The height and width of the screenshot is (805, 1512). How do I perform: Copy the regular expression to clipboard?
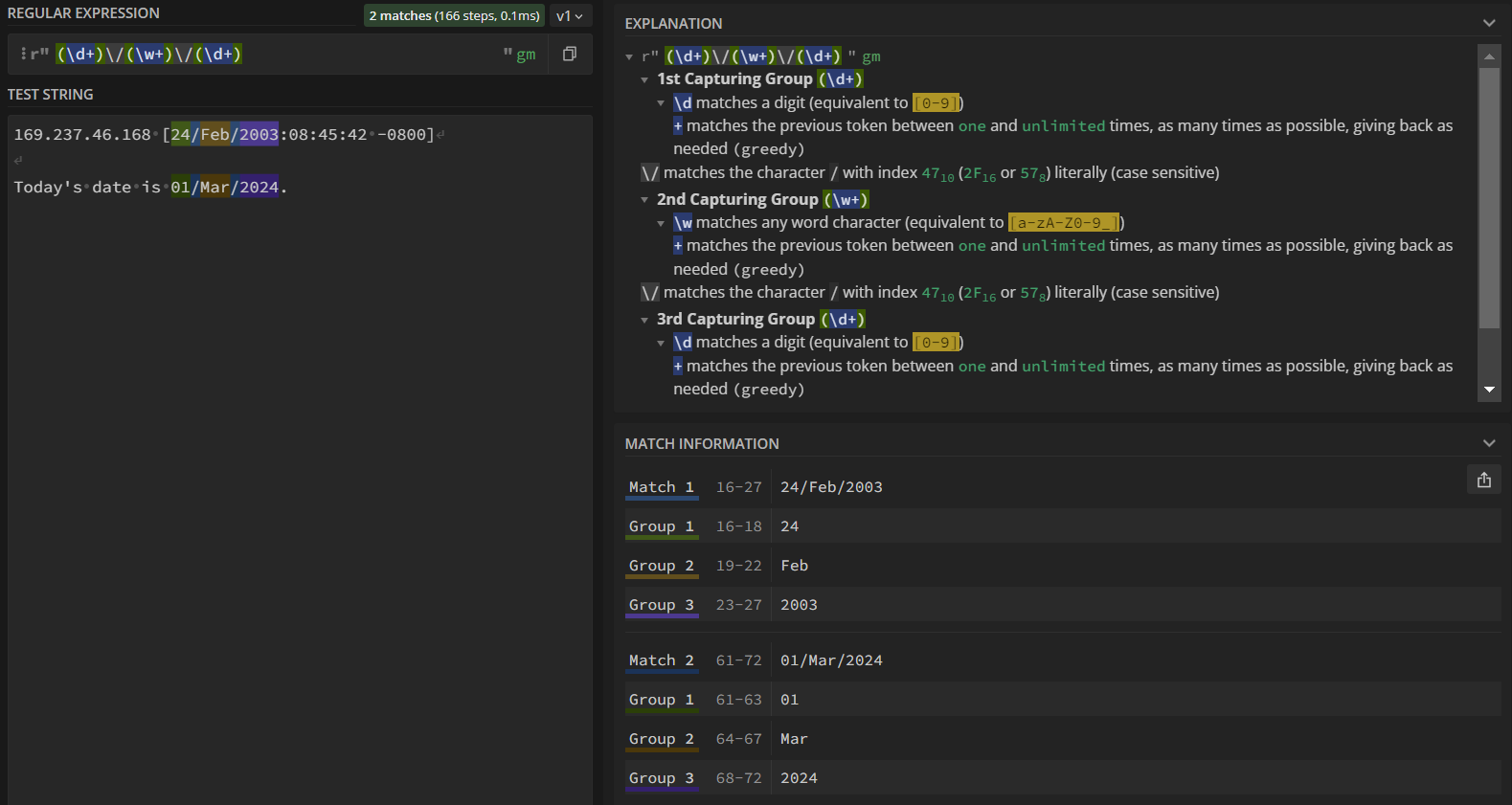[x=570, y=55]
